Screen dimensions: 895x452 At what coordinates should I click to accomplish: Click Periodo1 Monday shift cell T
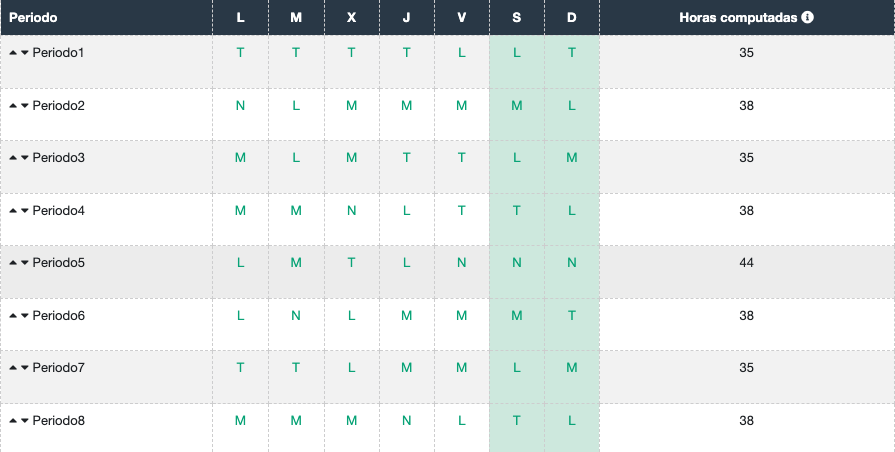click(x=240, y=52)
